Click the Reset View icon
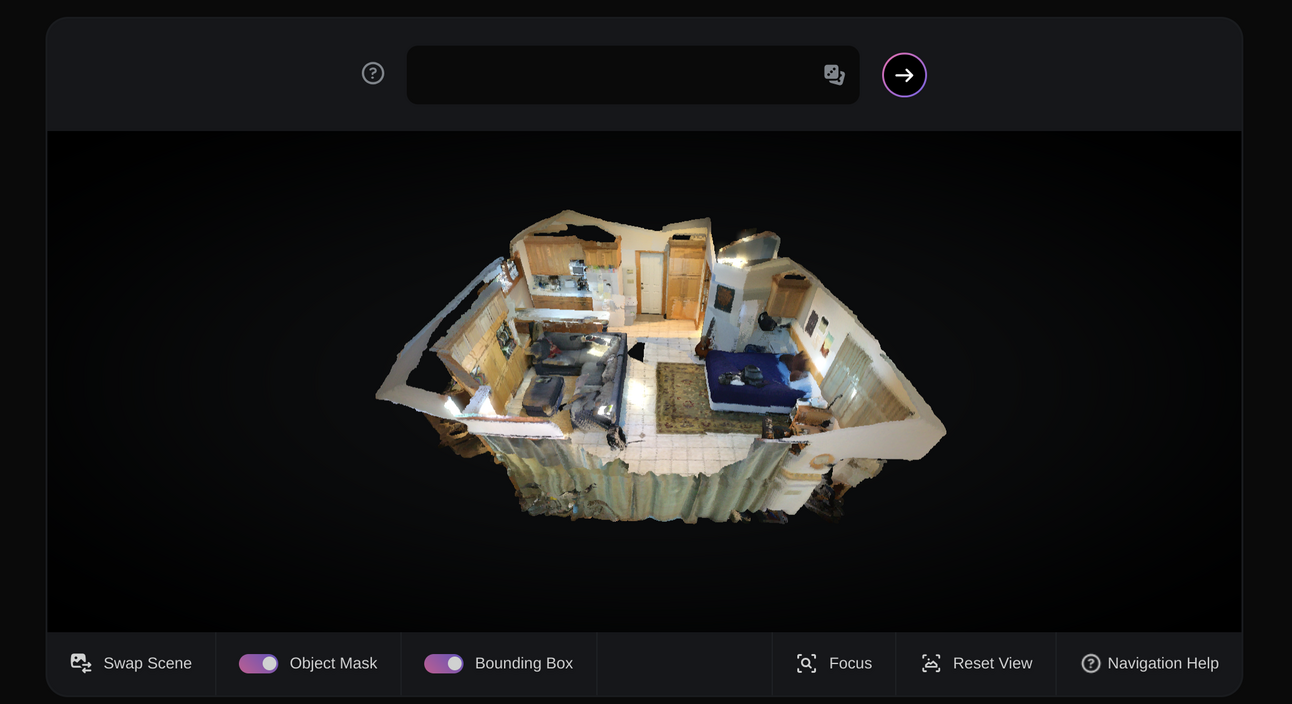This screenshot has height=704, width=1292. point(931,663)
